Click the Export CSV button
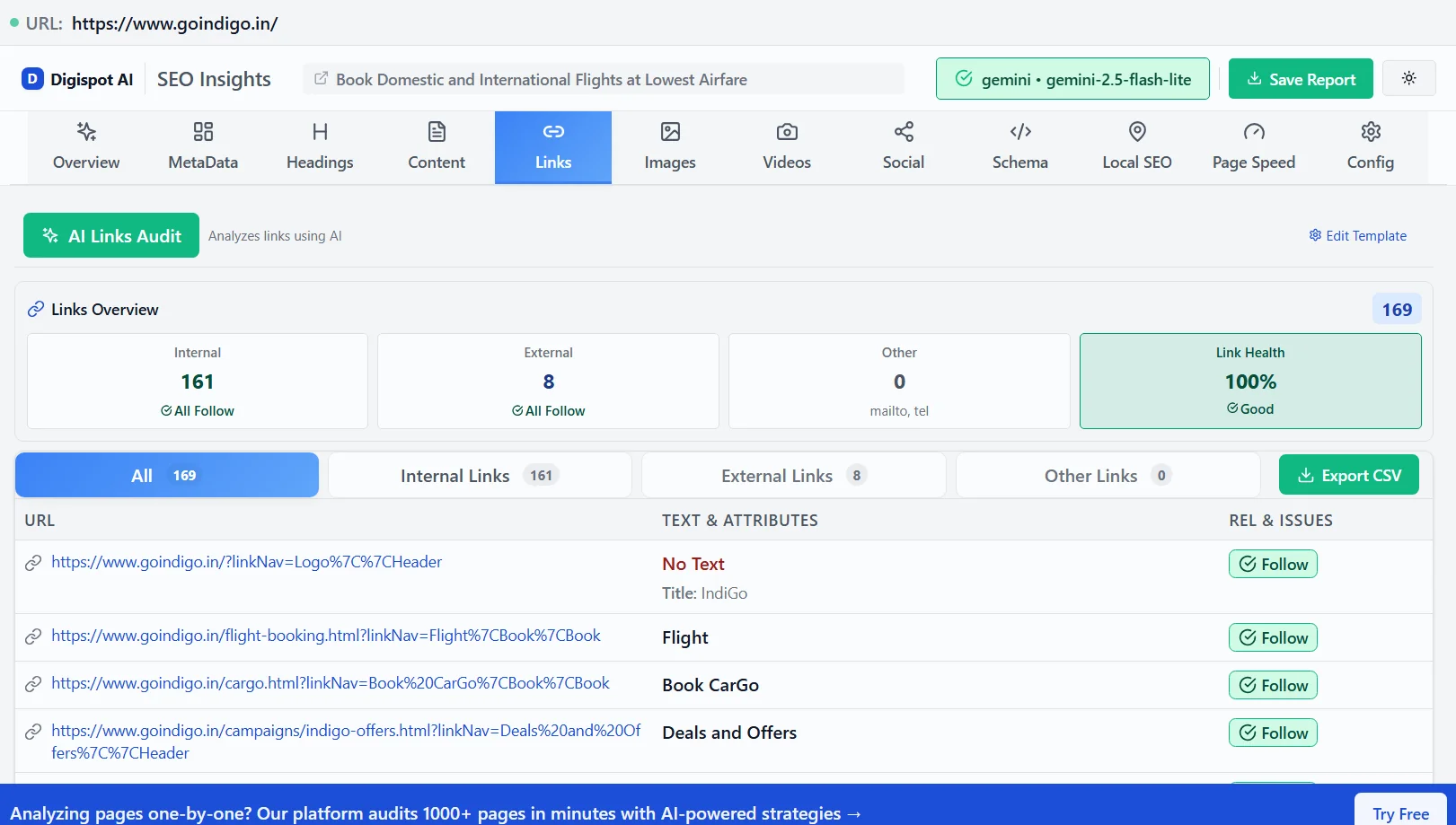Image resolution: width=1456 pixels, height=825 pixels. click(x=1349, y=475)
